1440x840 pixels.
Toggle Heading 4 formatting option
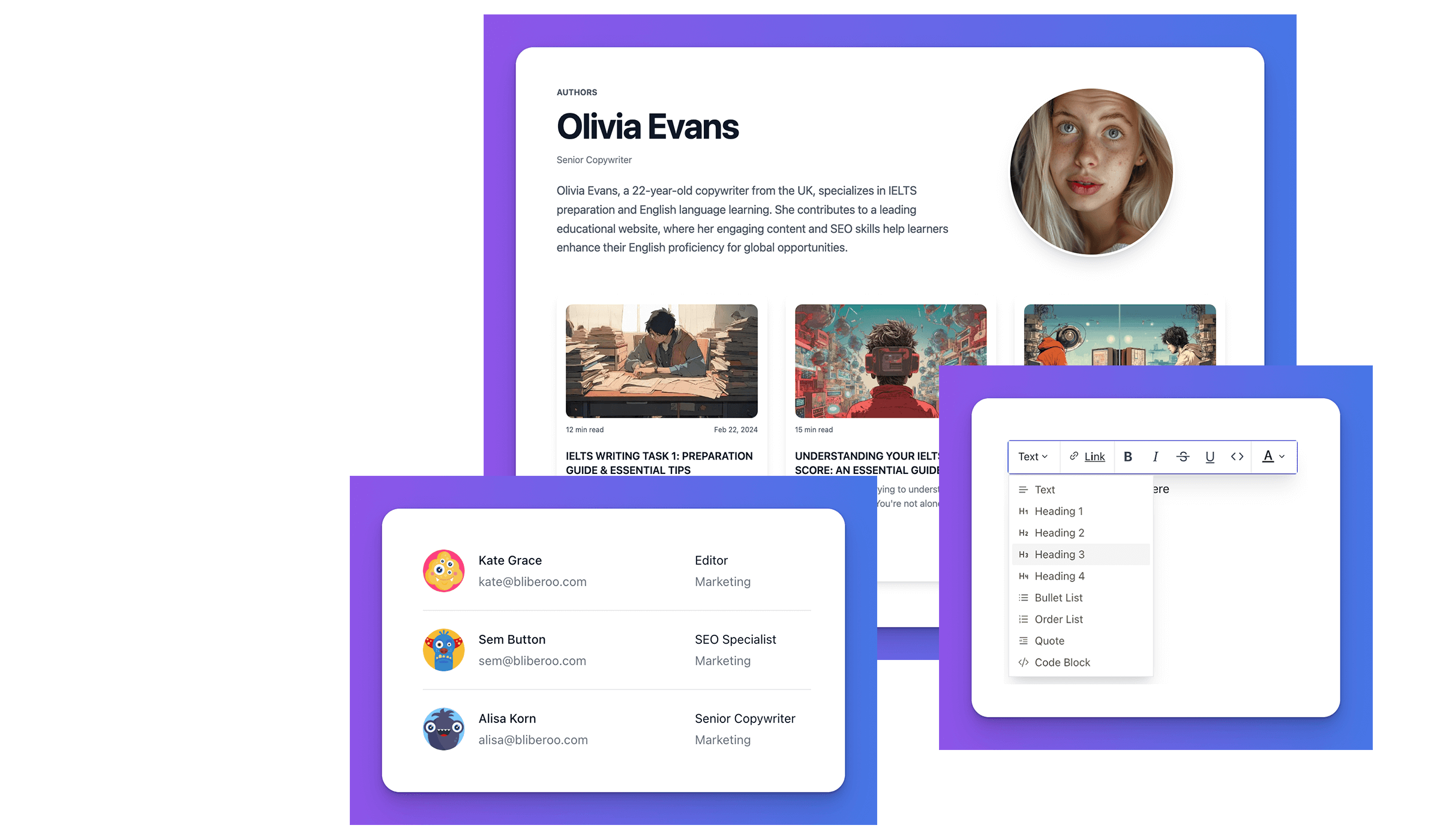[1080, 576]
